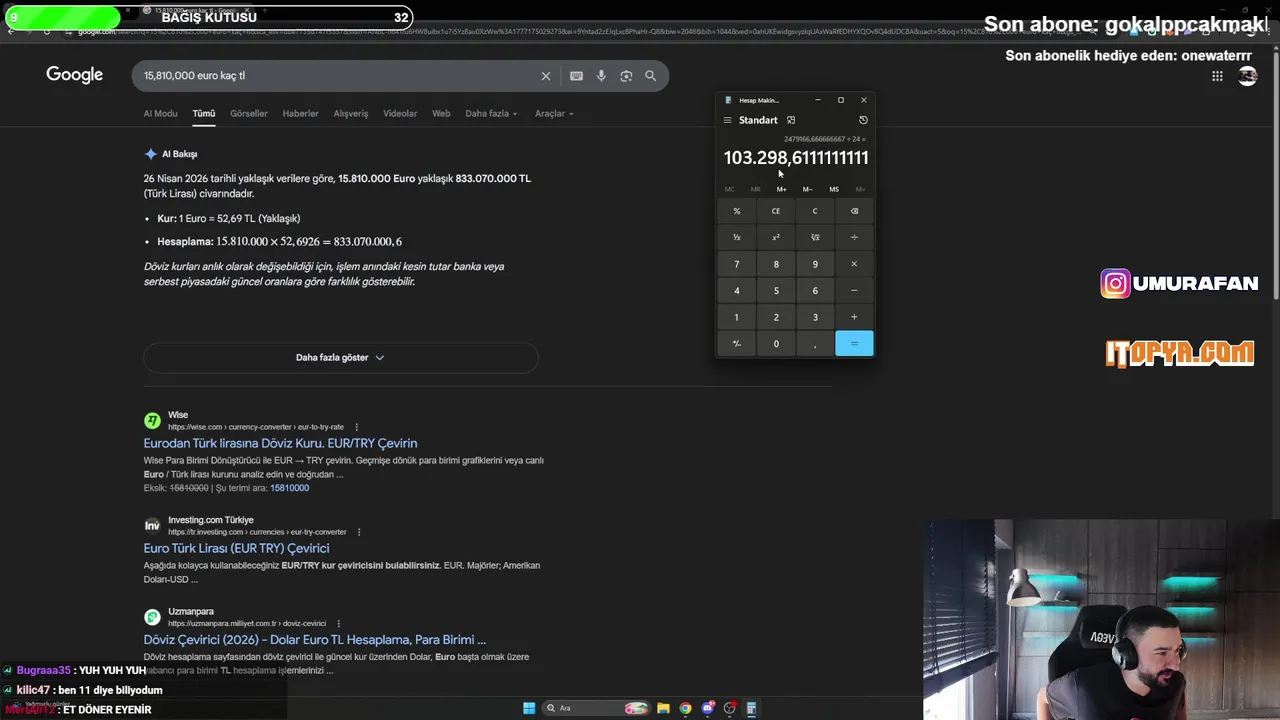This screenshot has width=1280, height=720.
Task: Click the calculator result 103.298,6111111111
Action: click(x=796, y=158)
